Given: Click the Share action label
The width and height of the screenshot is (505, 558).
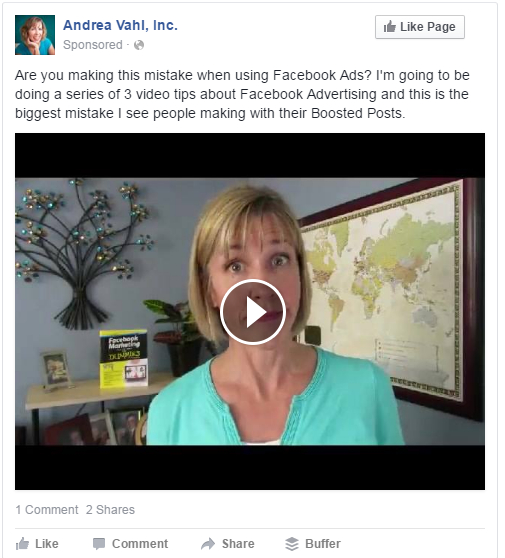Looking at the screenshot, I should (x=238, y=544).
